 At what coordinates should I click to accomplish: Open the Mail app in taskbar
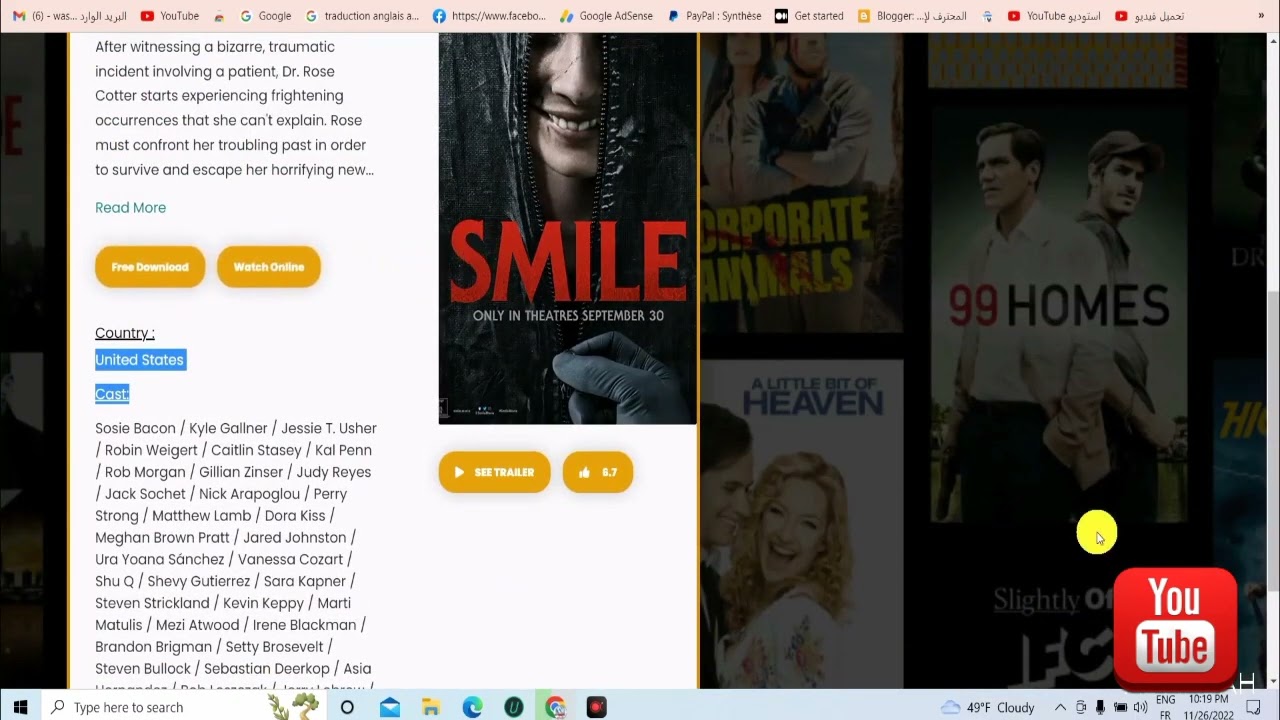[x=390, y=707]
